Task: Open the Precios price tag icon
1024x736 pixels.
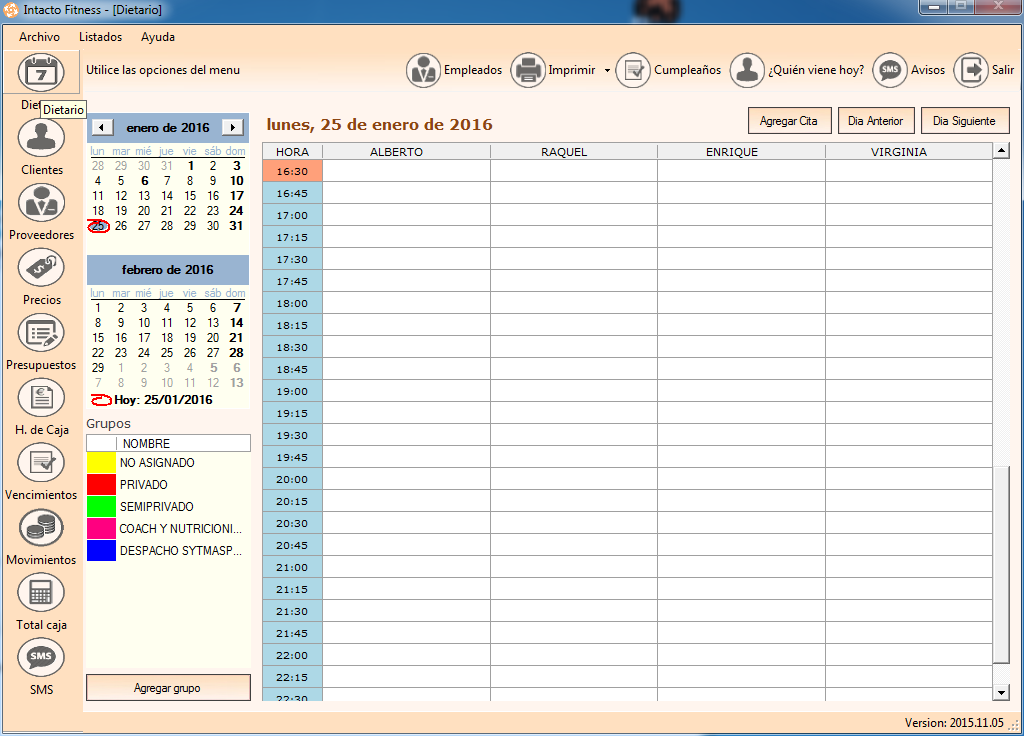Action: click(x=41, y=268)
